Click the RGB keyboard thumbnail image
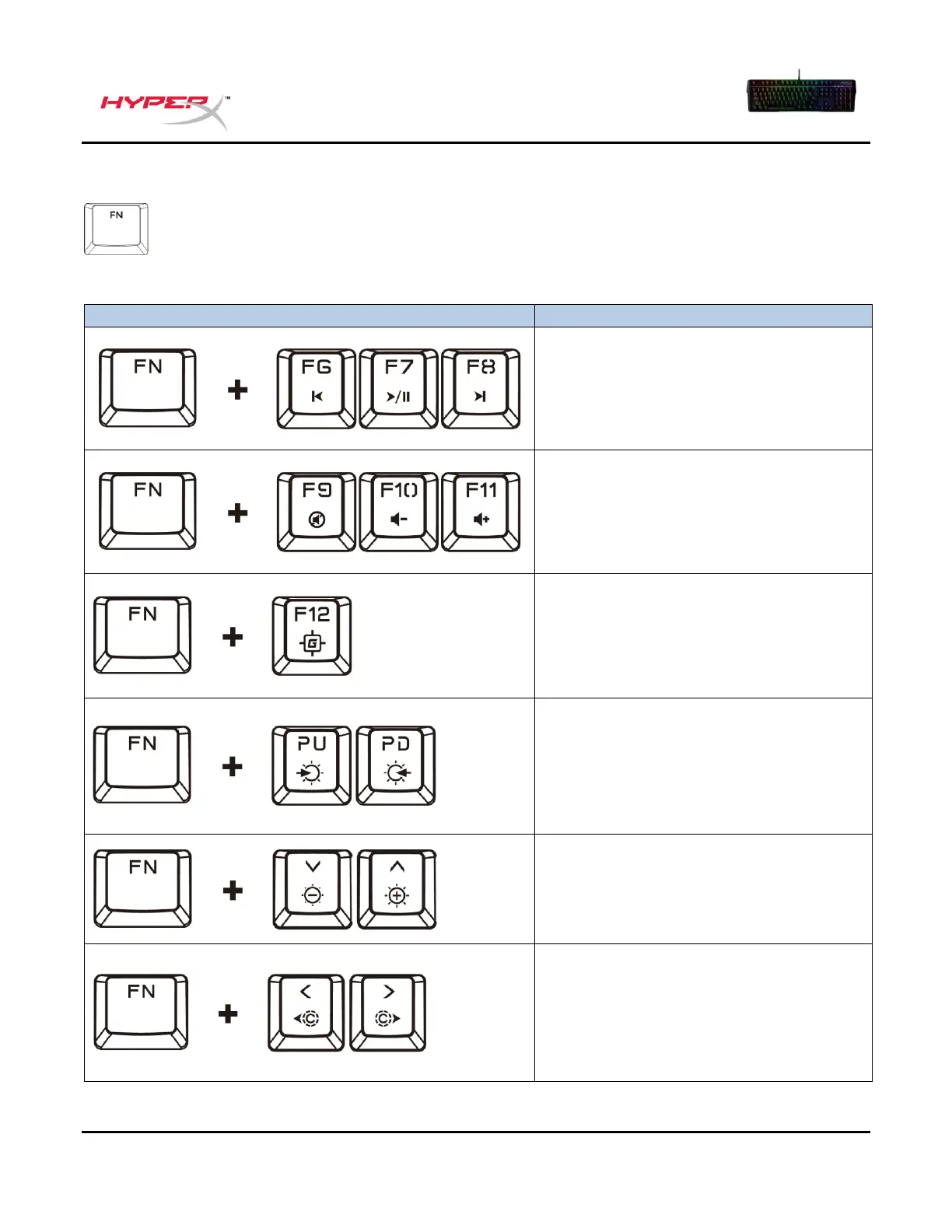Viewport: 952px width, 1232px height. [801, 93]
